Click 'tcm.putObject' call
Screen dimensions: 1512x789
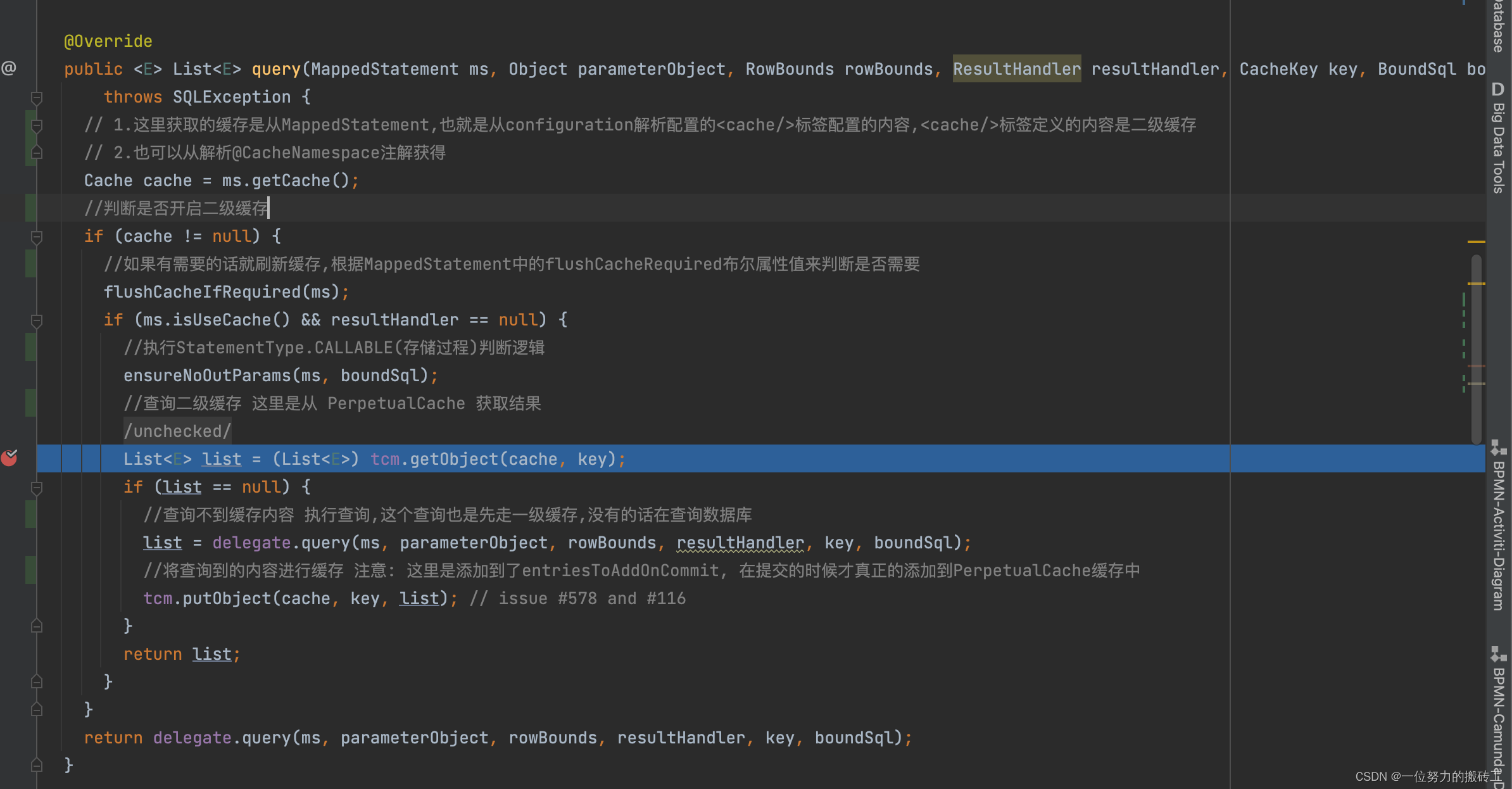(x=207, y=598)
